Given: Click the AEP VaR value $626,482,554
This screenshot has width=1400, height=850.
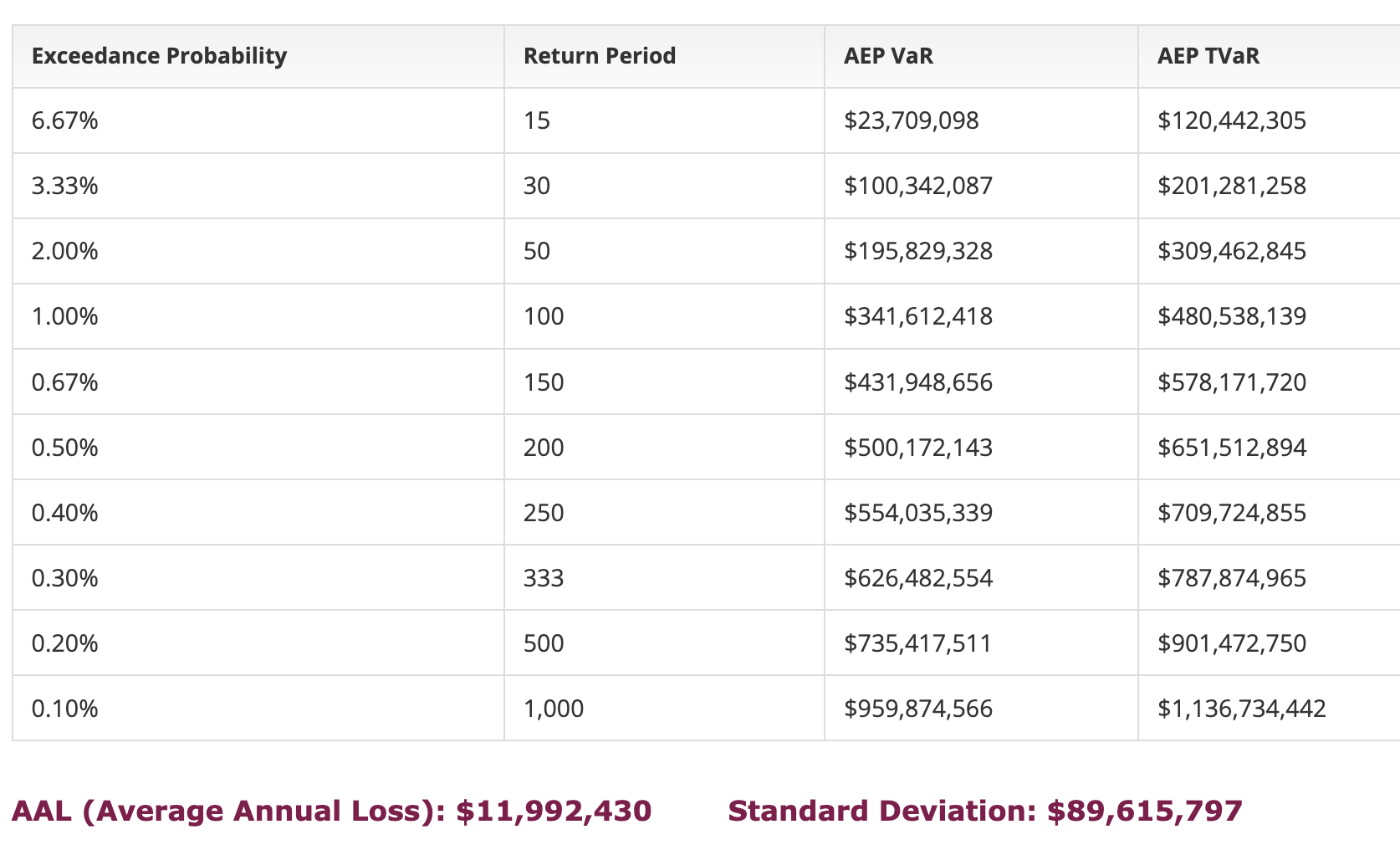Looking at the screenshot, I should (917, 578).
